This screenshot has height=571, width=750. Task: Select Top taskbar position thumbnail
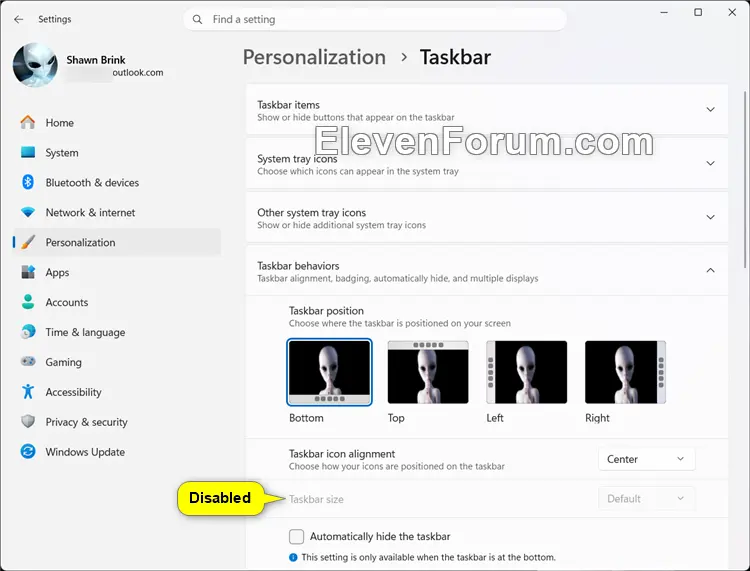(x=428, y=372)
